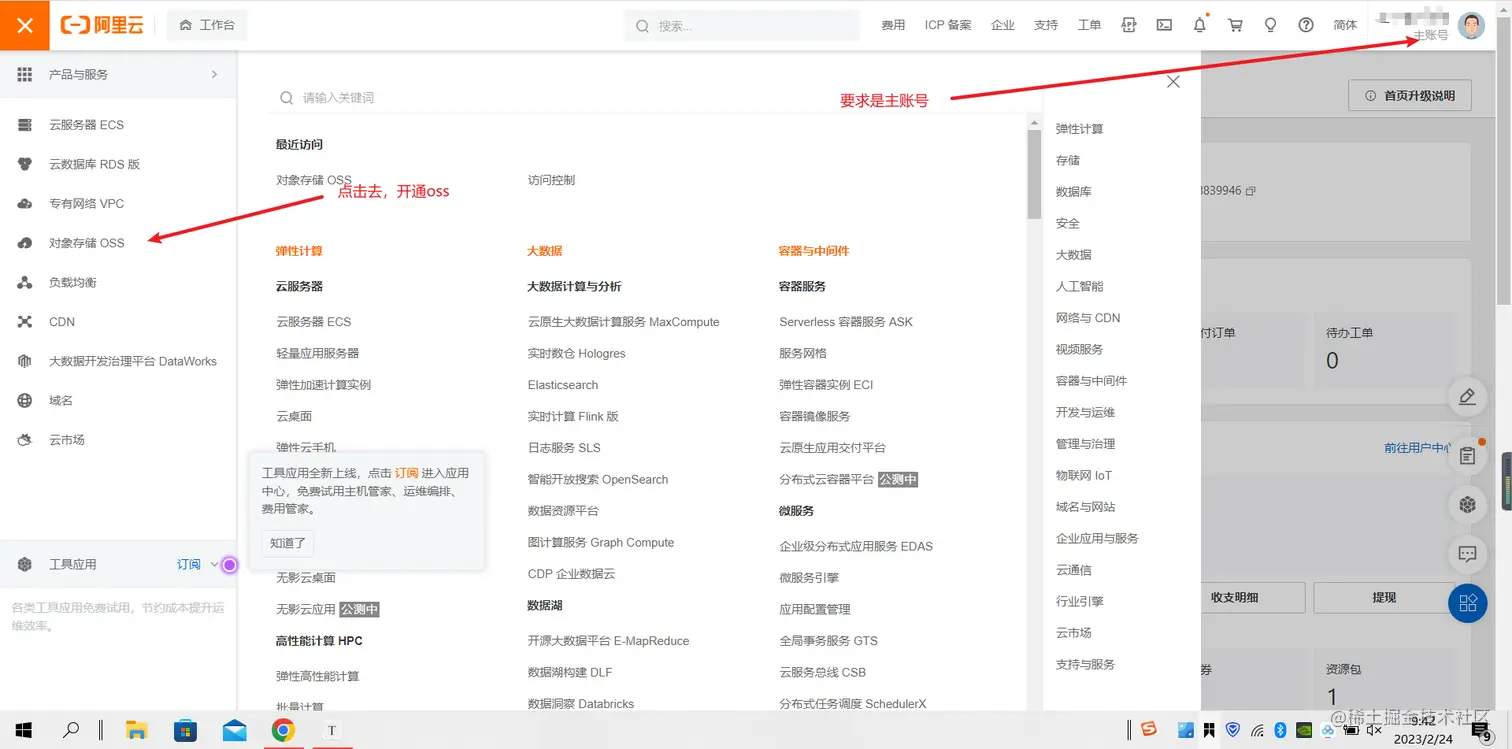Open Chrome from the taskbar

[283, 731]
